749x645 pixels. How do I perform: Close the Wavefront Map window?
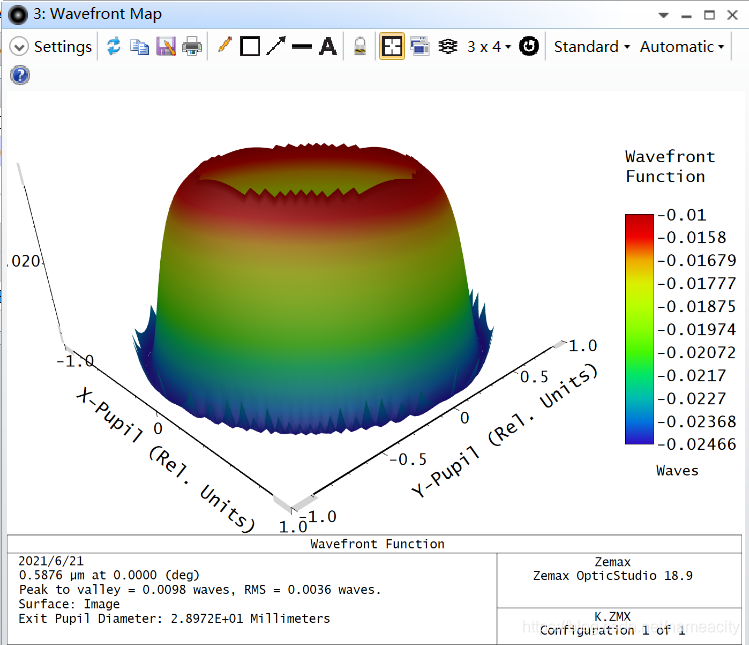pos(732,15)
